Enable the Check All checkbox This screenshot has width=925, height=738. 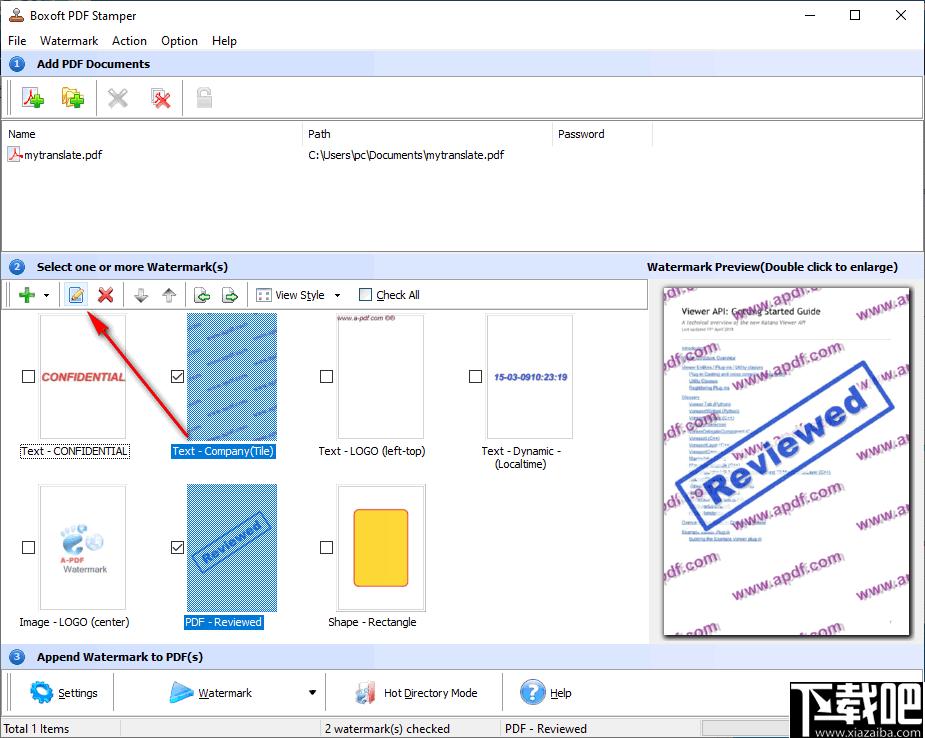(x=366, y=294)
